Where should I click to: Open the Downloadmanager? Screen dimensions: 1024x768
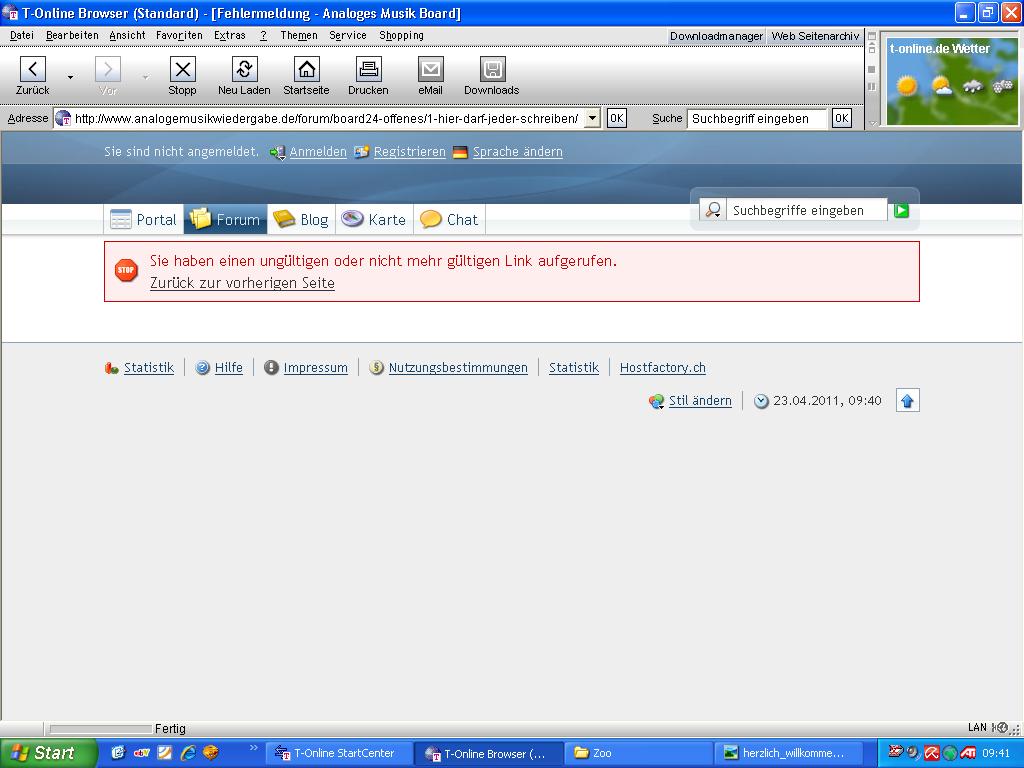click(716, 36)
